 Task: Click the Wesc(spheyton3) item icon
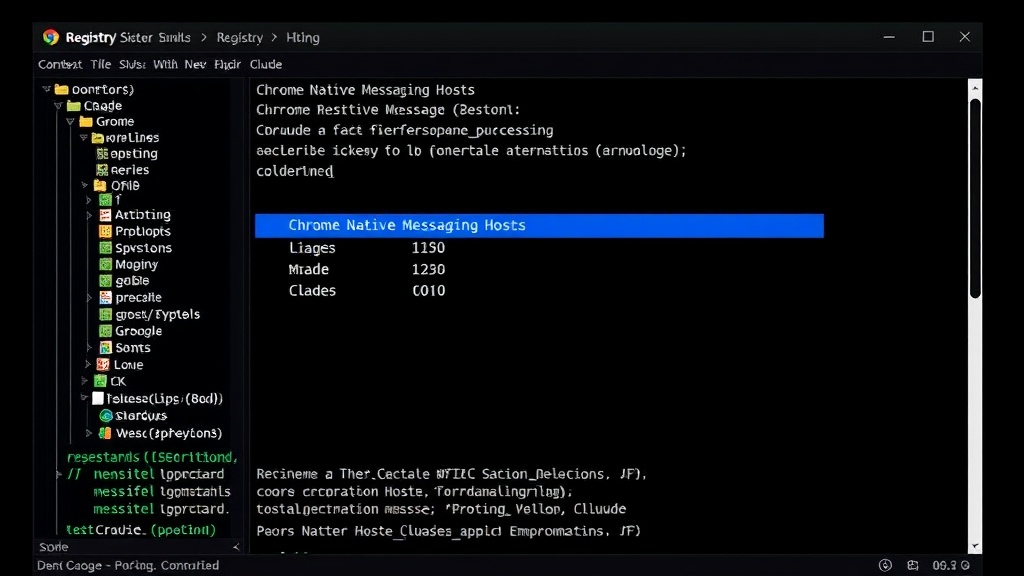(x=105, y=433)
